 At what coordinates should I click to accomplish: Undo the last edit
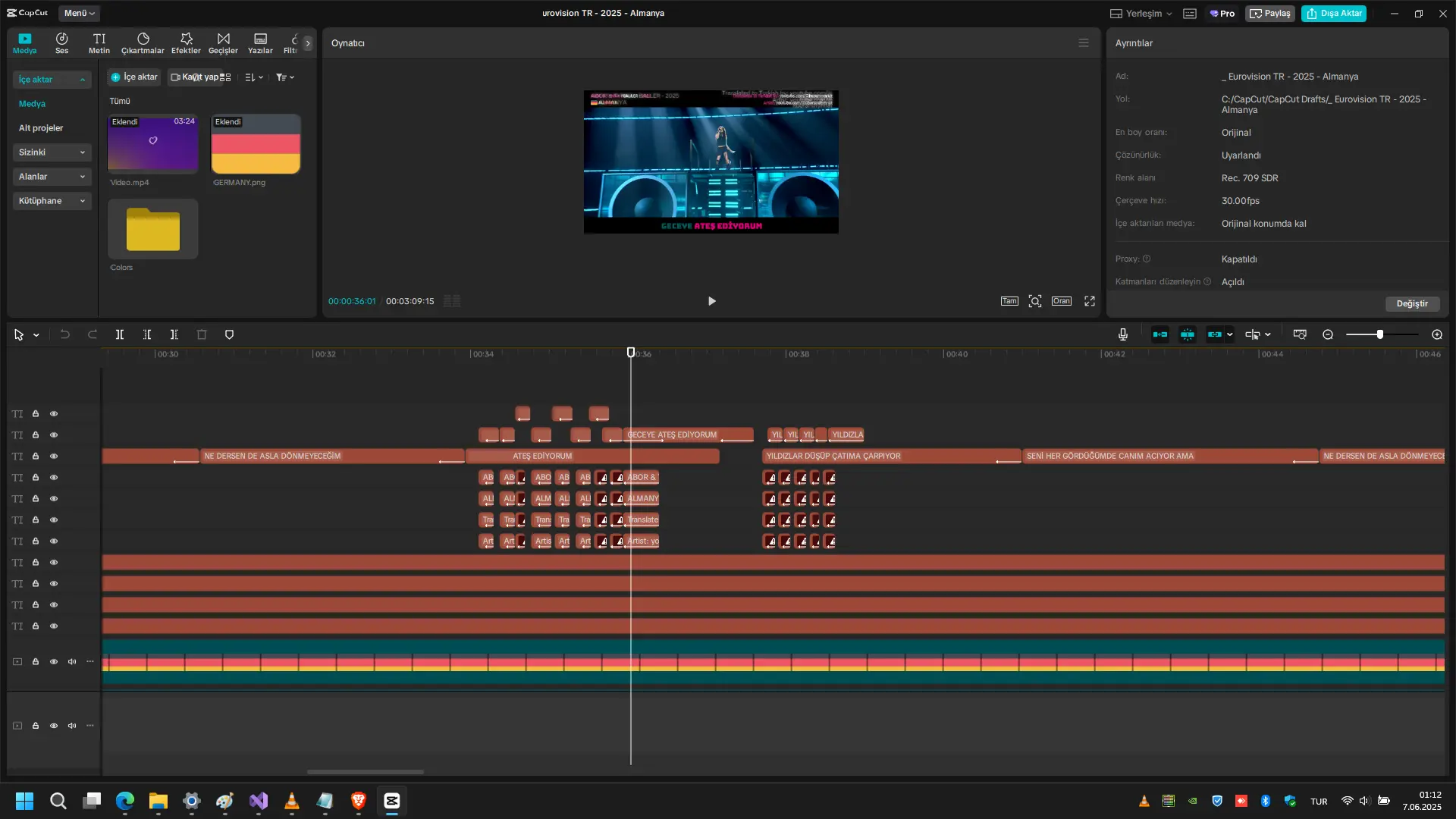coord(65,334)
